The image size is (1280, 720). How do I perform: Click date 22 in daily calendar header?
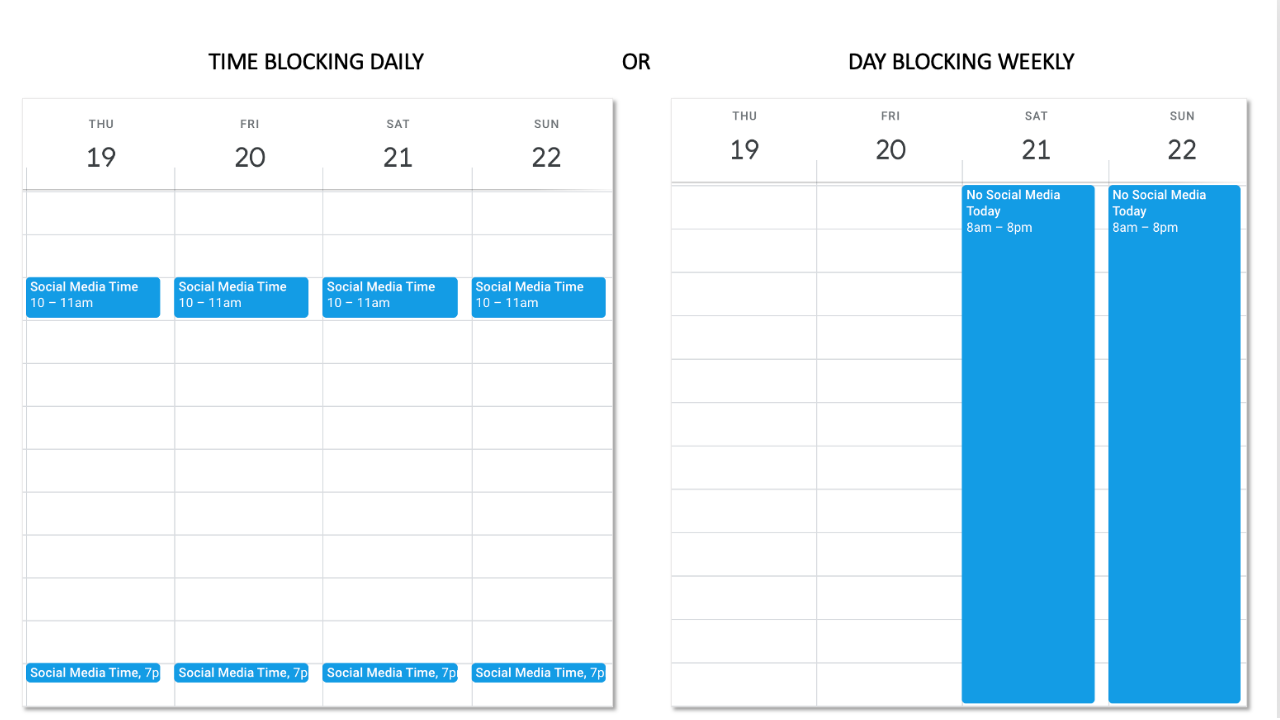click(546, 157)
